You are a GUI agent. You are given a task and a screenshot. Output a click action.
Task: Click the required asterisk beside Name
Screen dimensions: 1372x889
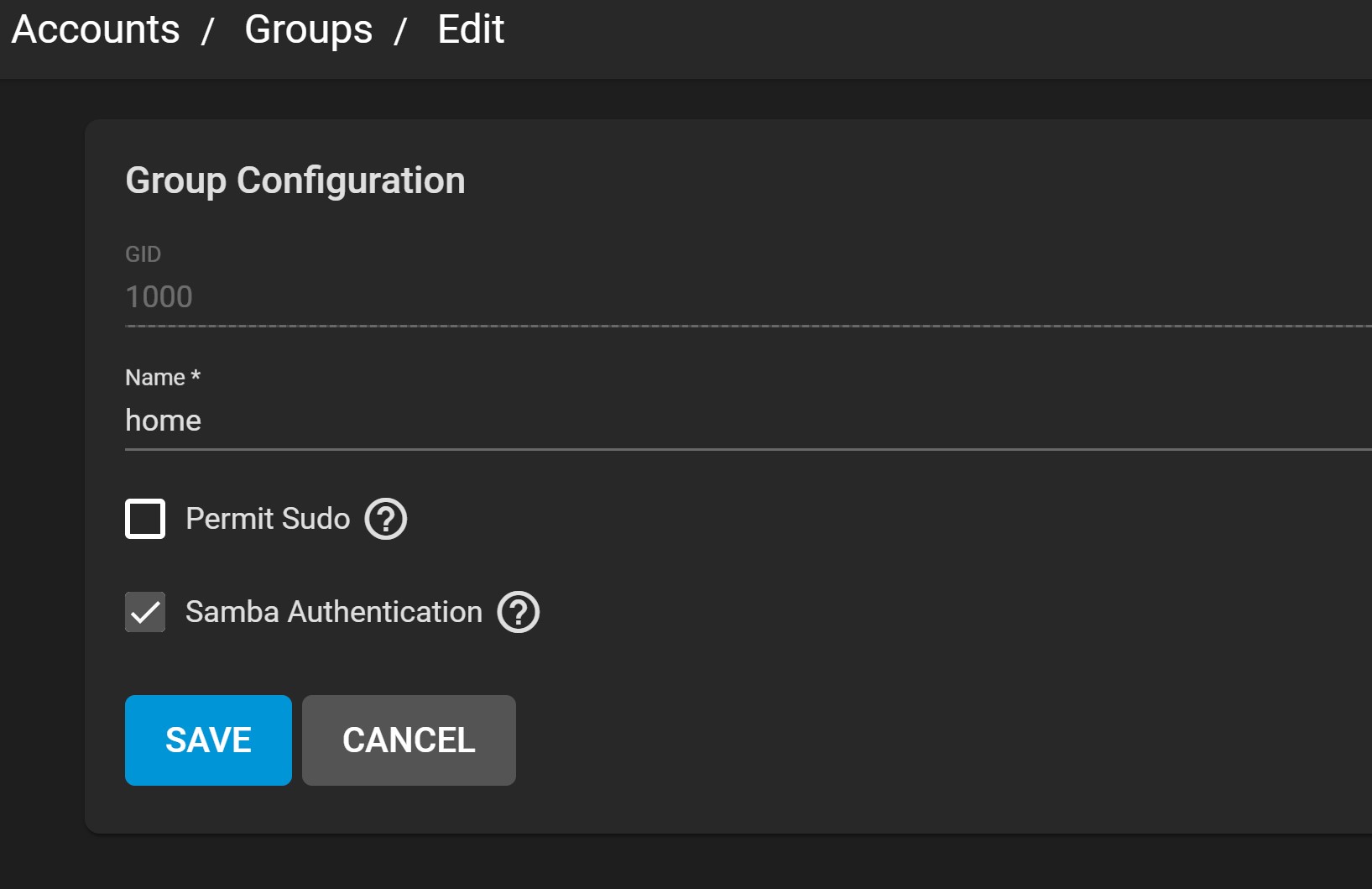coord(196,375)
